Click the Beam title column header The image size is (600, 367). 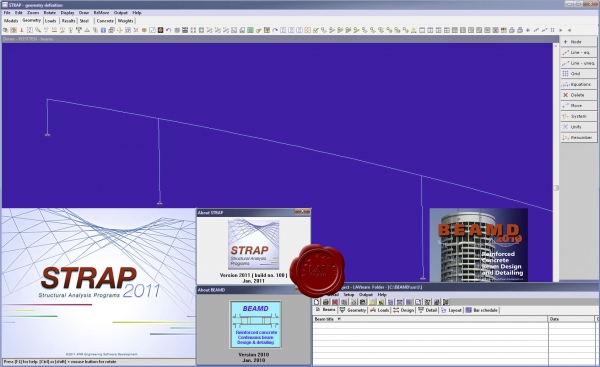[430, 319]
